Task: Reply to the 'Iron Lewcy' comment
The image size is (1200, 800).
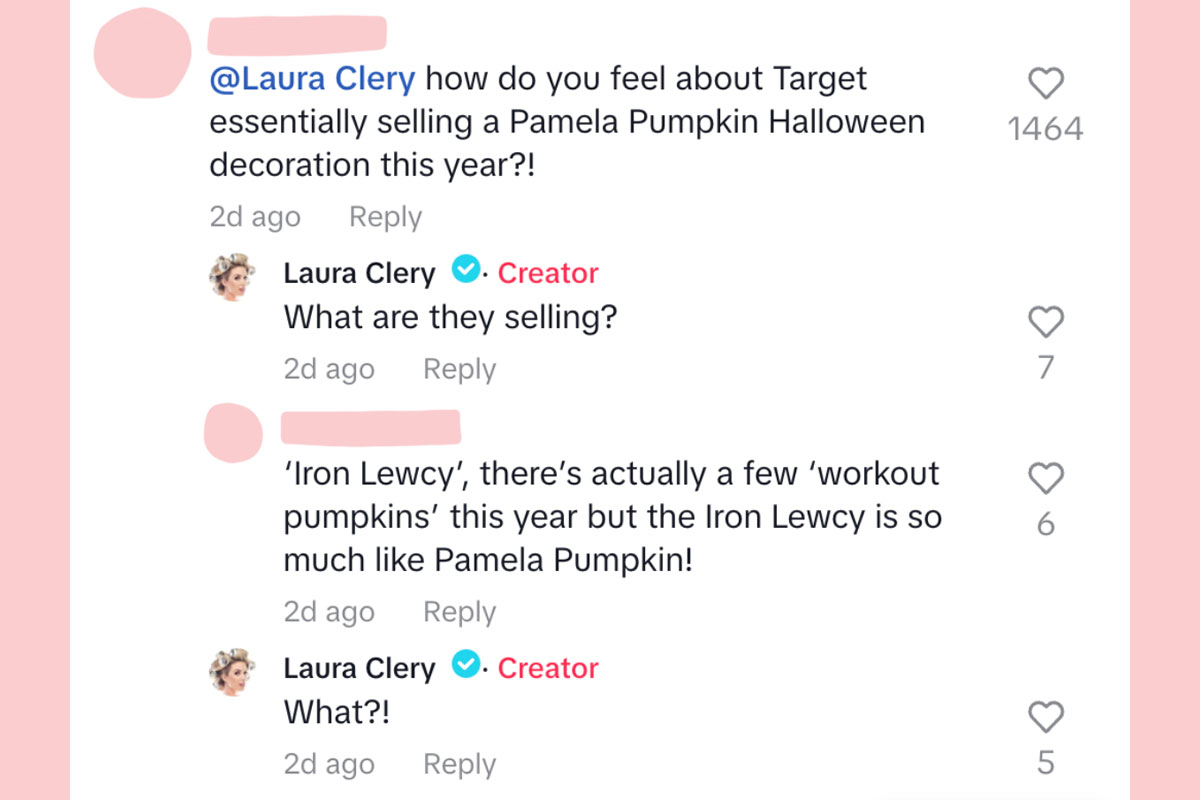Action: click(x=458, y=611)
